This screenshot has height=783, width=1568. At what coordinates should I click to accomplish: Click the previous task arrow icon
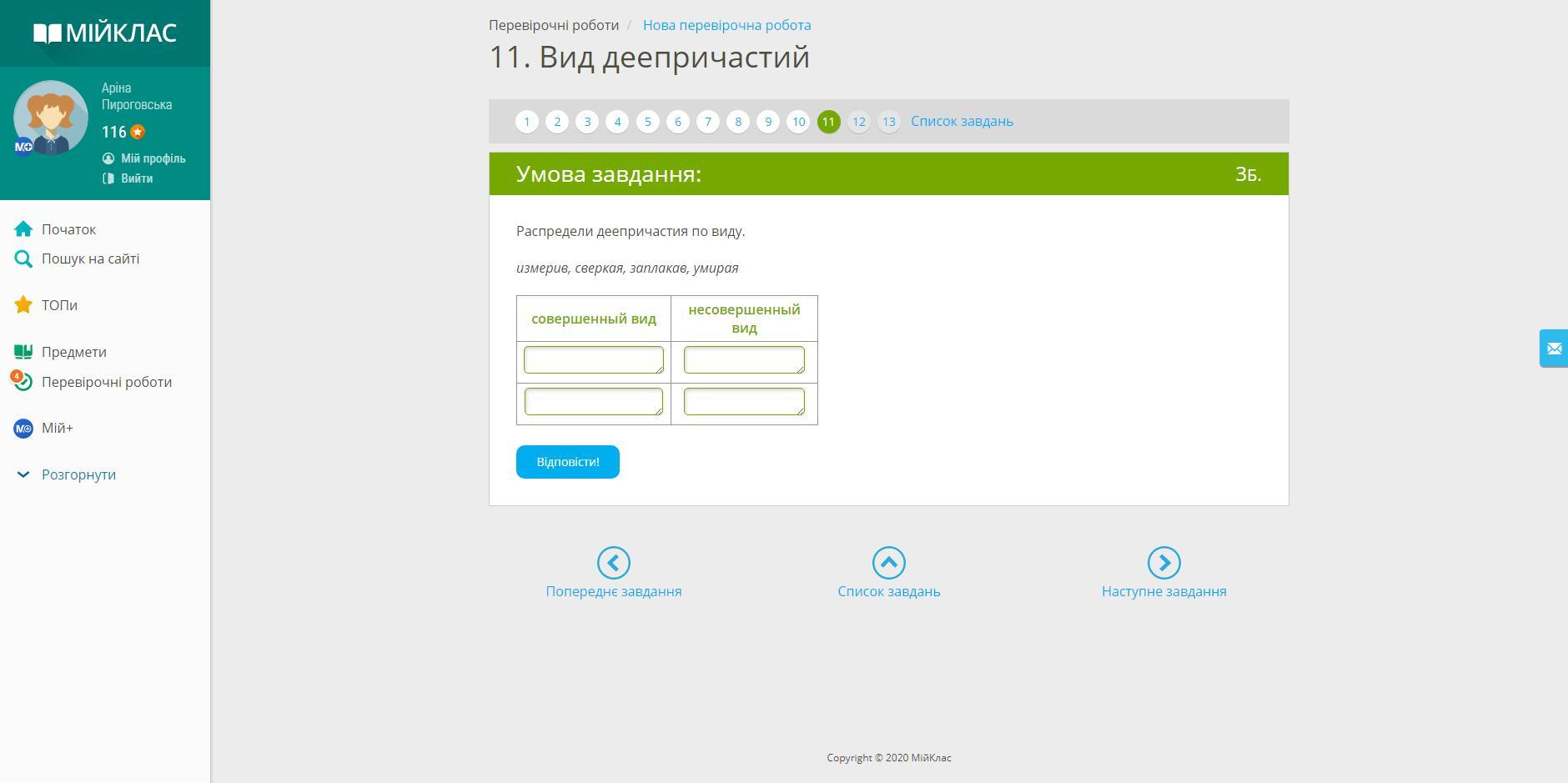(x=614, y=563)
